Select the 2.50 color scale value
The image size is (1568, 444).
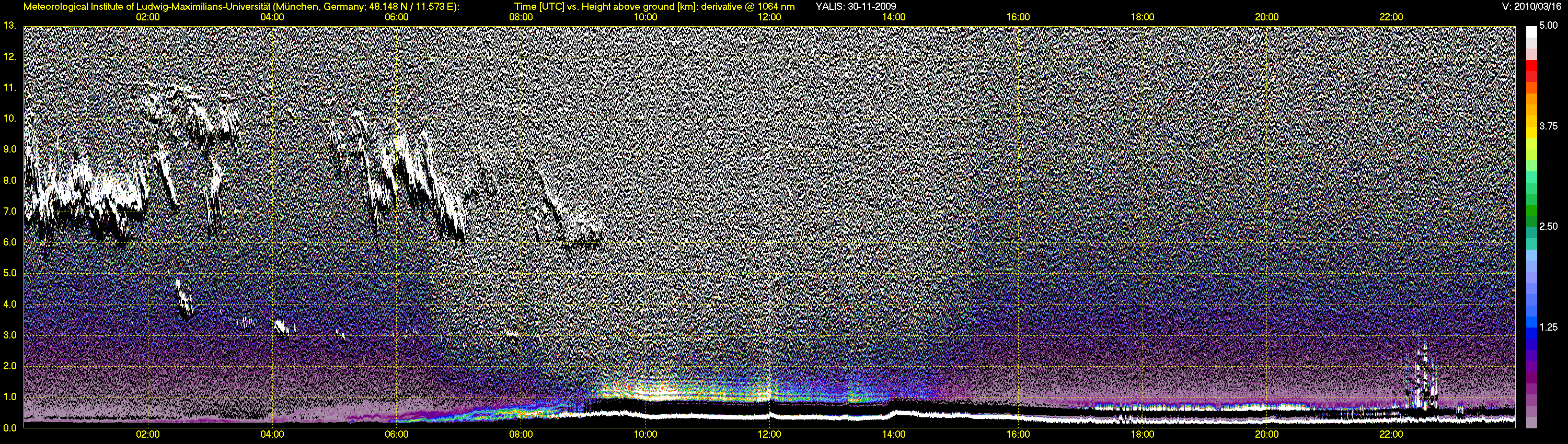click(x=1549, y=226)
